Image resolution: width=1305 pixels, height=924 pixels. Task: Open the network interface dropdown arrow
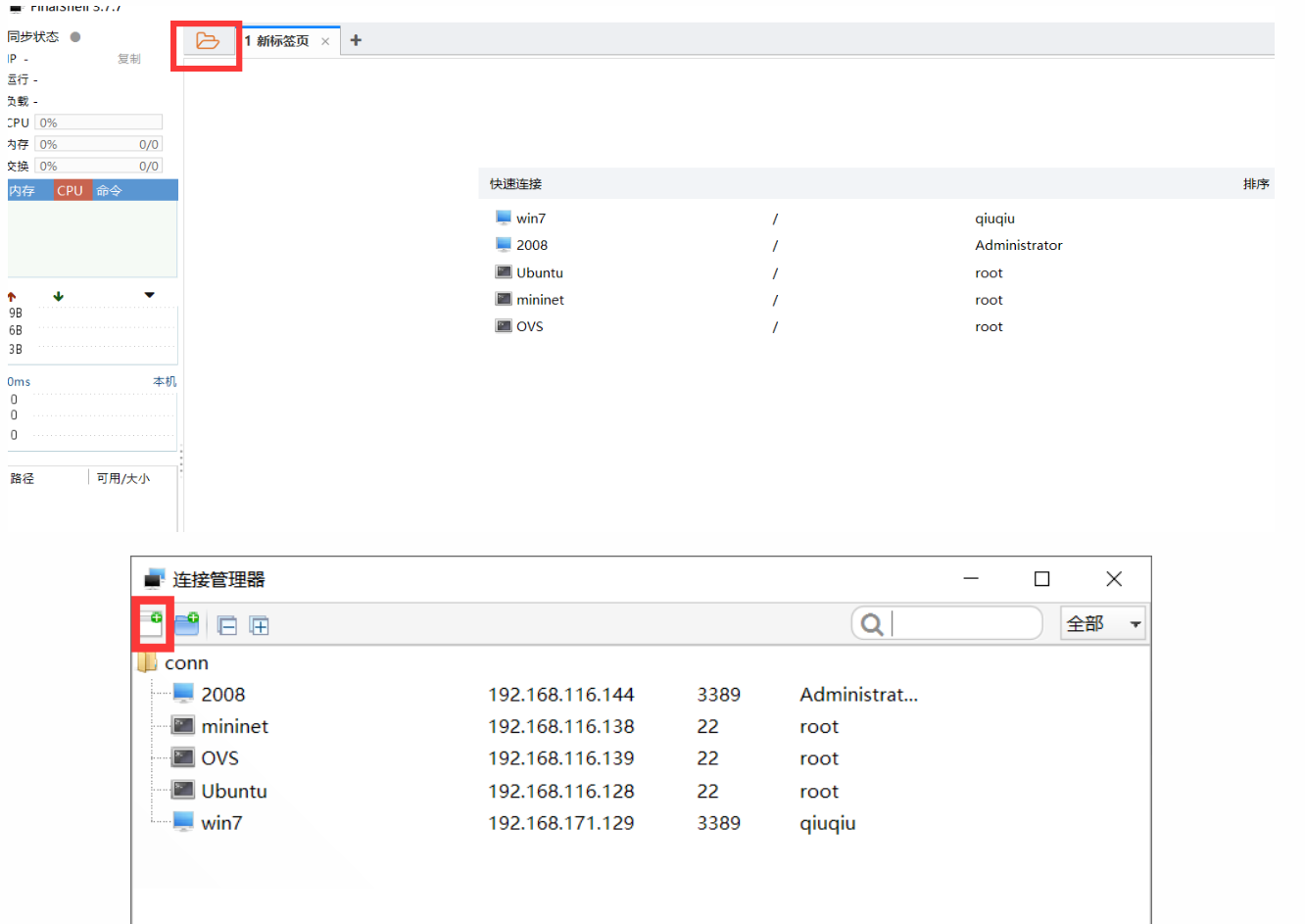pos(149,295)
